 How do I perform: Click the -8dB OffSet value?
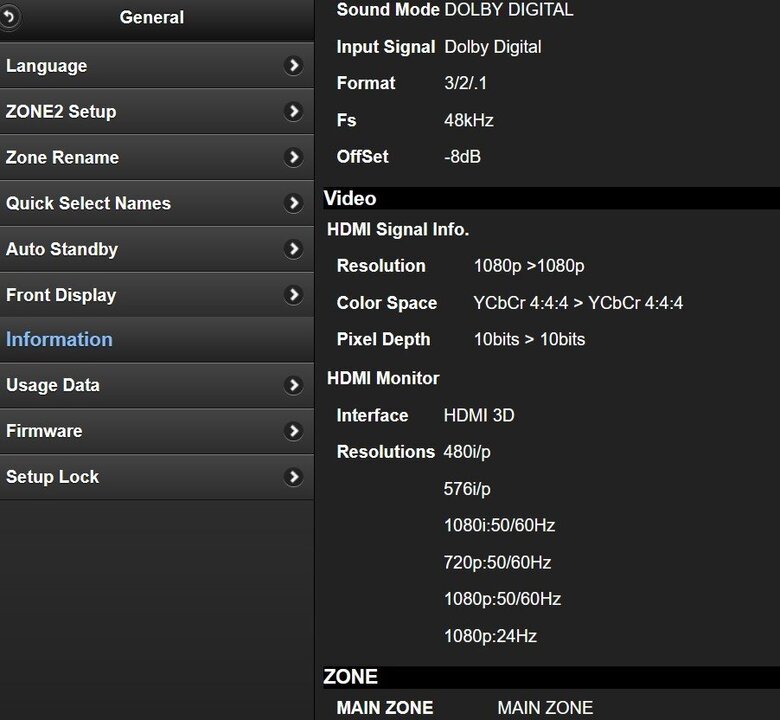point(462,157)
